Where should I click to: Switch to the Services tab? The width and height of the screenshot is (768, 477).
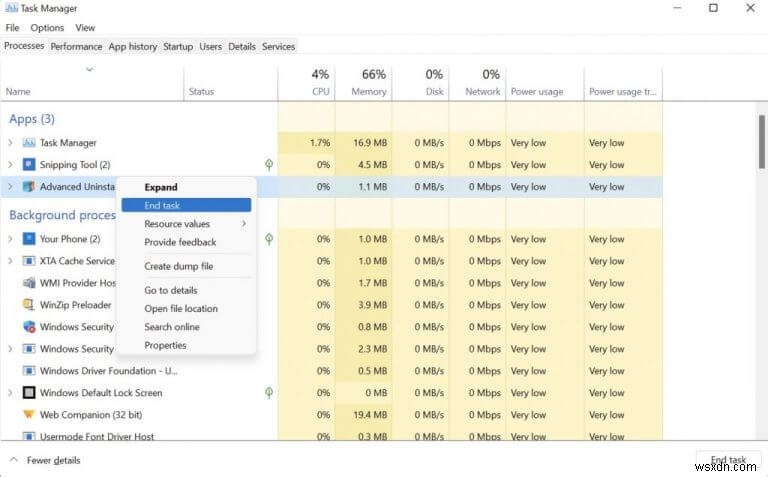coord(278,47)
